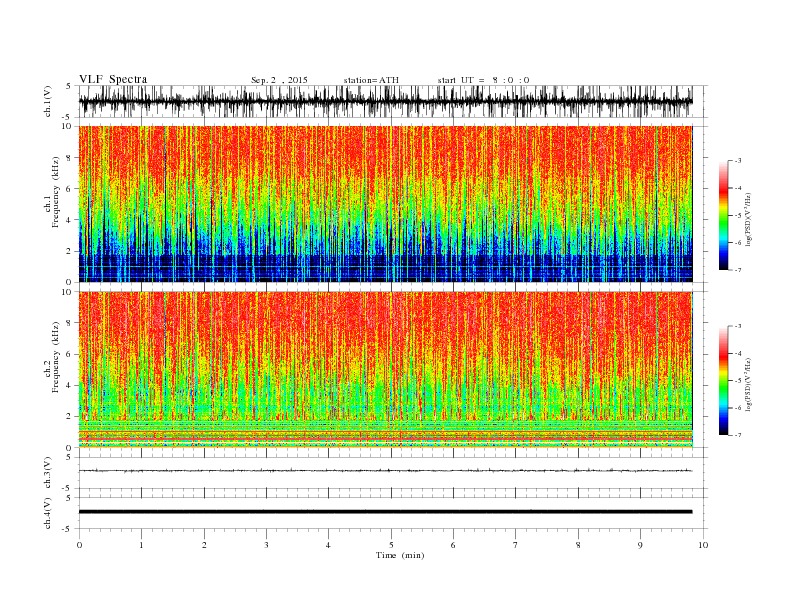
Task: Click the '9' tick on time axis
Action: [x=640, y=545]
